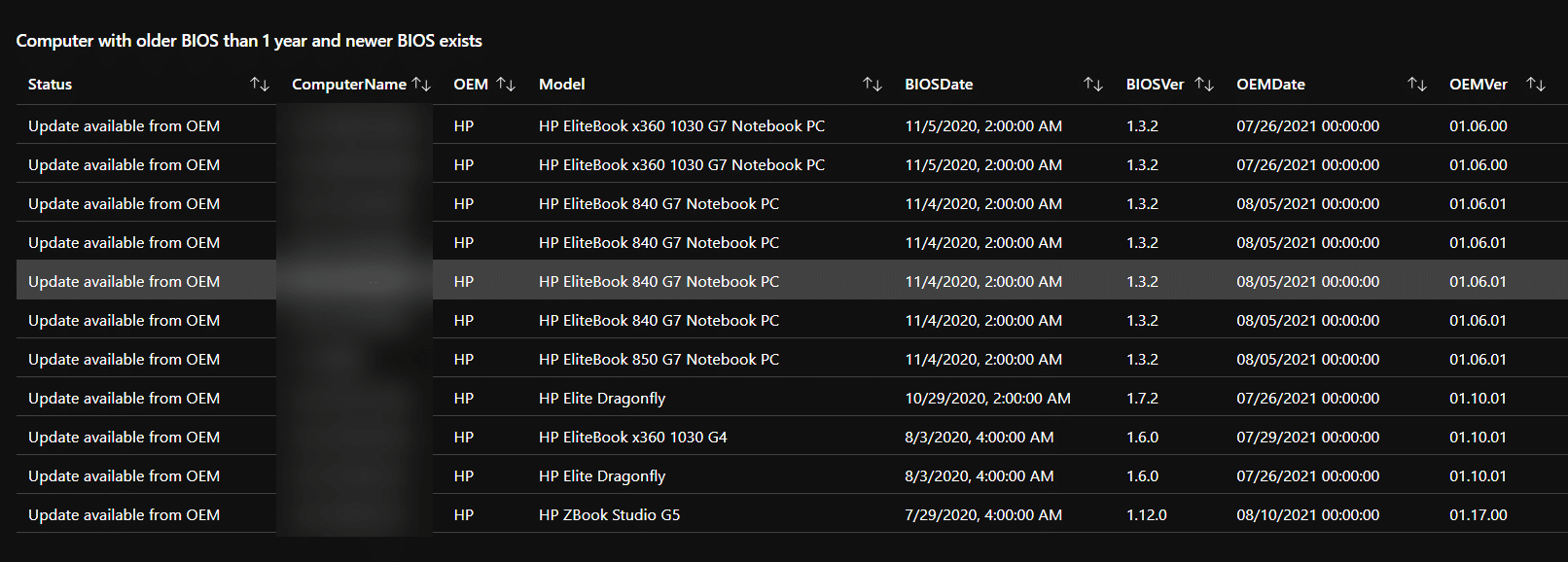Use the OEMDate sort arrows icon
The width and height of the screenshot is (1568, 562).
(x=1417, y=85)
